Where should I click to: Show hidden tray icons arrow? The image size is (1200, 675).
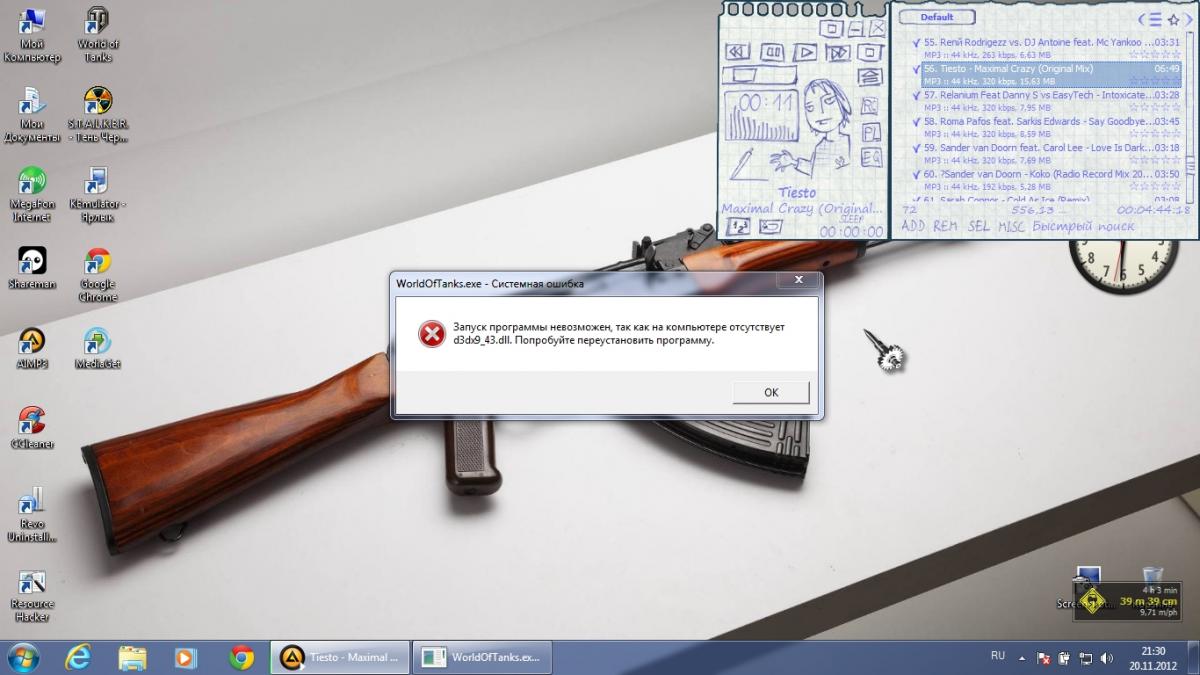coord(1022,658)
